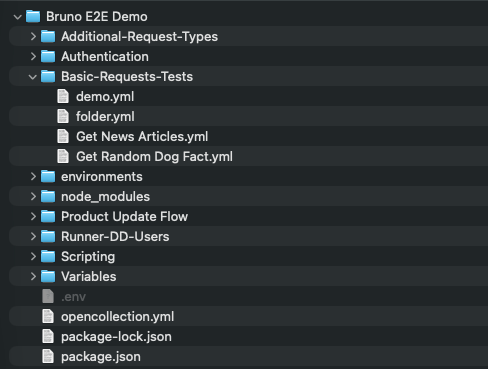This screenshot has width=488, height=369.
Task: Select the environments folder label
Action: 102,177
